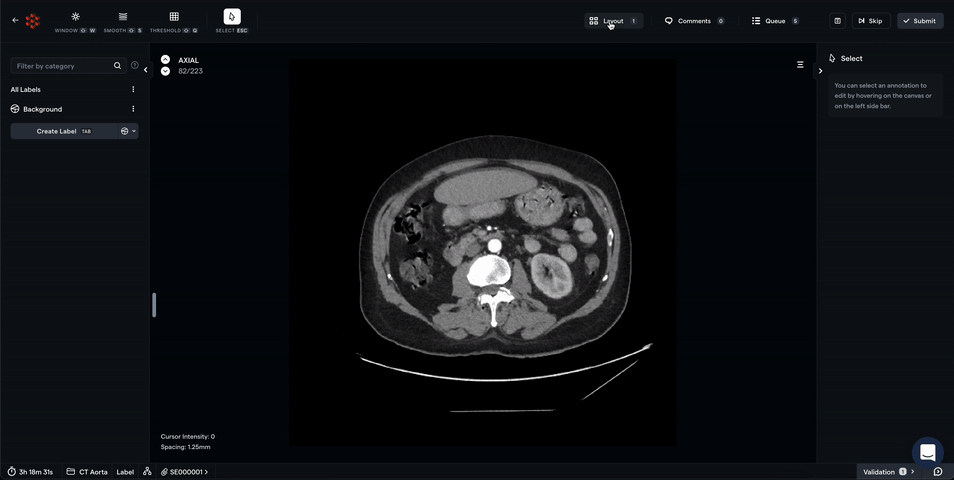Open the Layout menu
Viewport: 954px width, 480px height.
coord(613,21)
